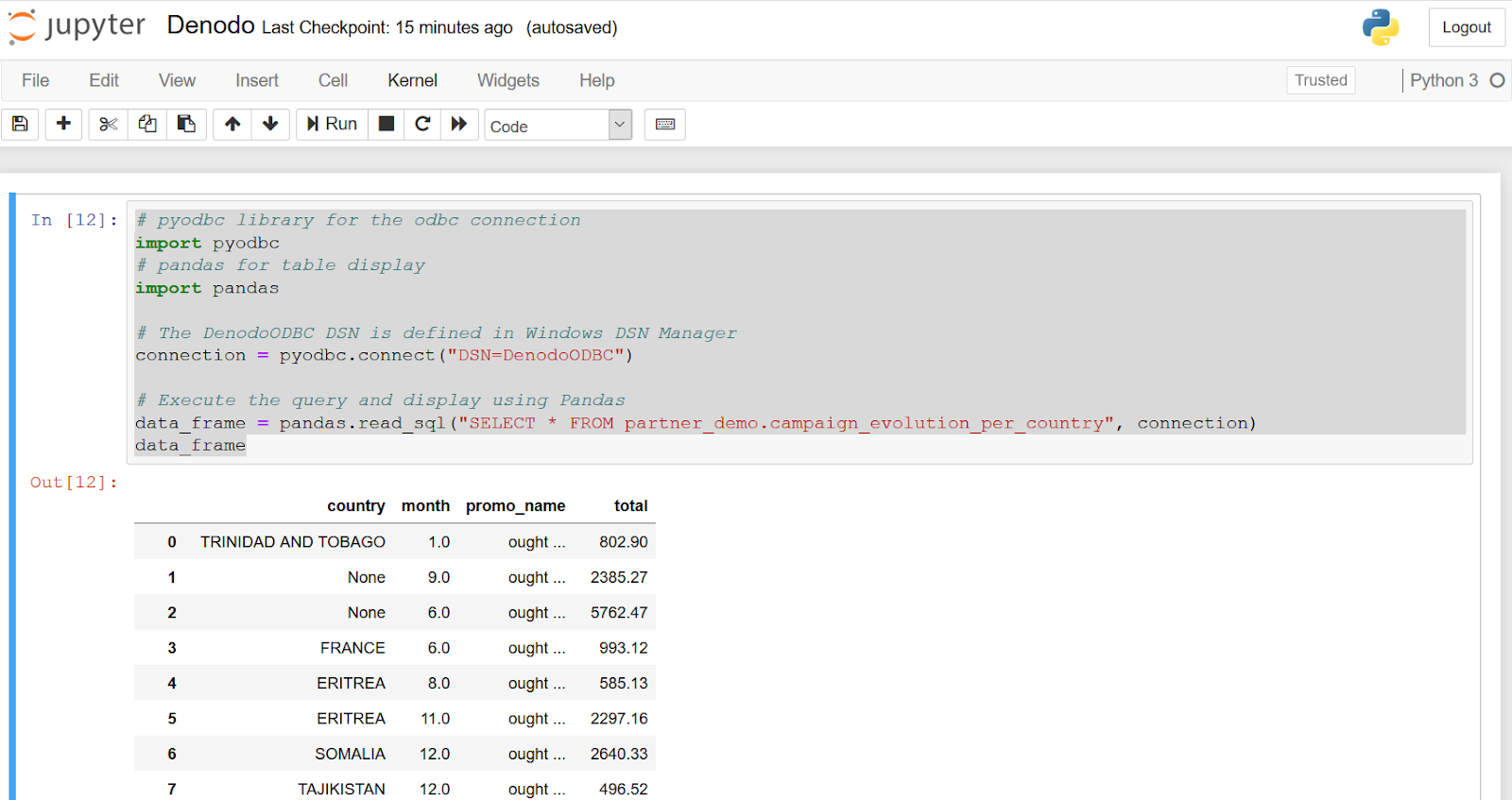Screen dimensions: 1512x800
Task: Click the promo_name column header
Action: coord(516,506)
